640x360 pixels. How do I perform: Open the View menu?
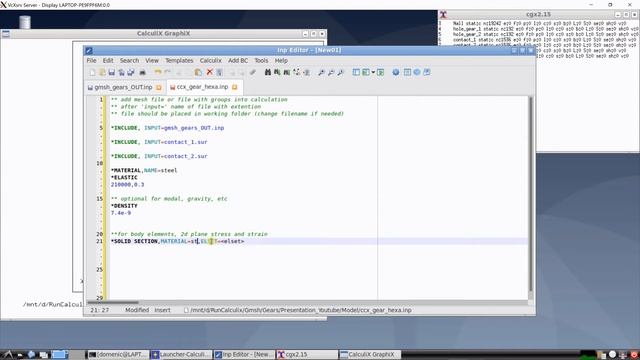[x=152, y=60]
